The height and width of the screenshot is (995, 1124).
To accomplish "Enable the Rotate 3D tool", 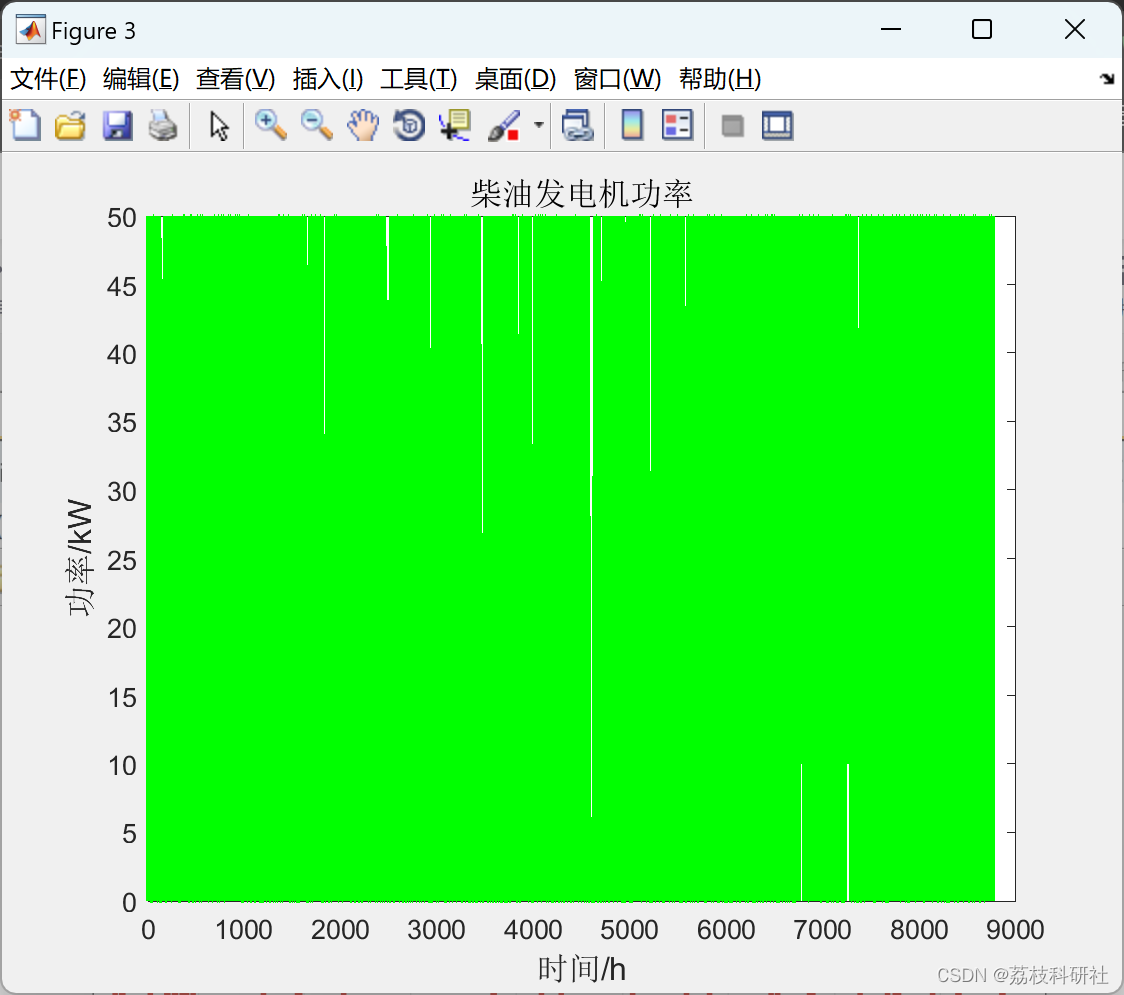I will point(409,125).
